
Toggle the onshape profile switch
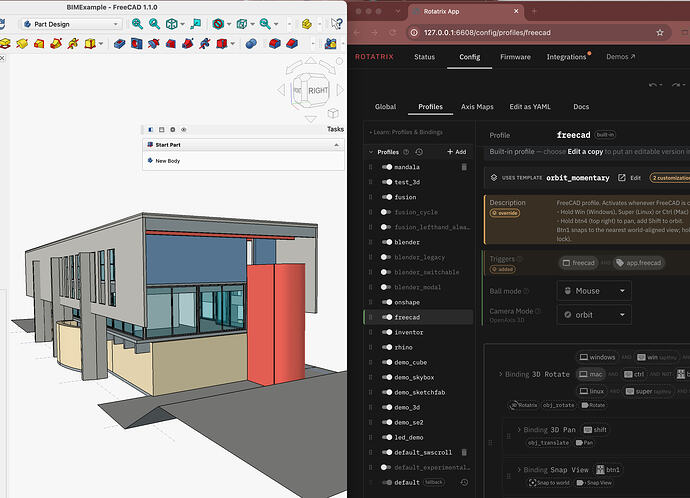[387, 302]
